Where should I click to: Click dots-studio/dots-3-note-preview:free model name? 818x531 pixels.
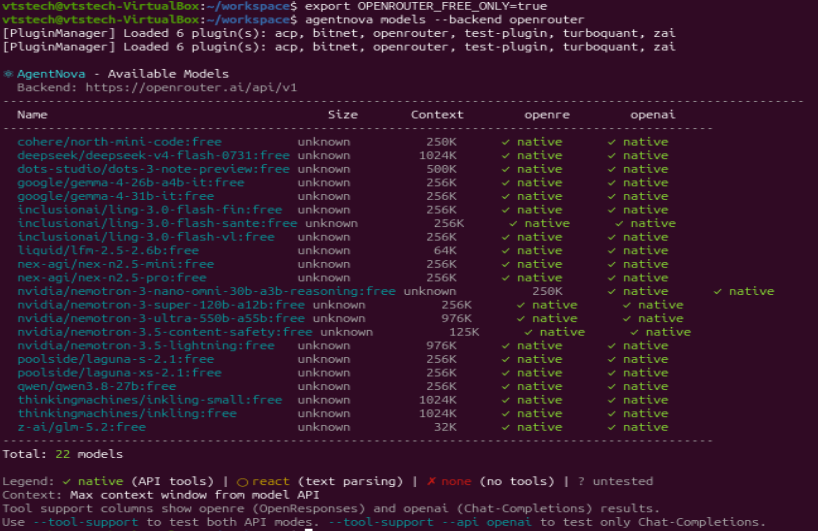[153, 169]
